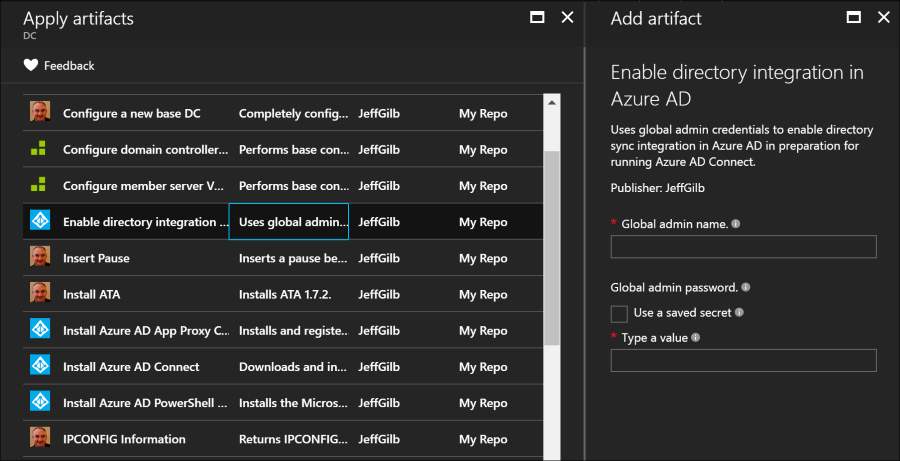Click info icon next to Global admin password

[x=746, y=287]
